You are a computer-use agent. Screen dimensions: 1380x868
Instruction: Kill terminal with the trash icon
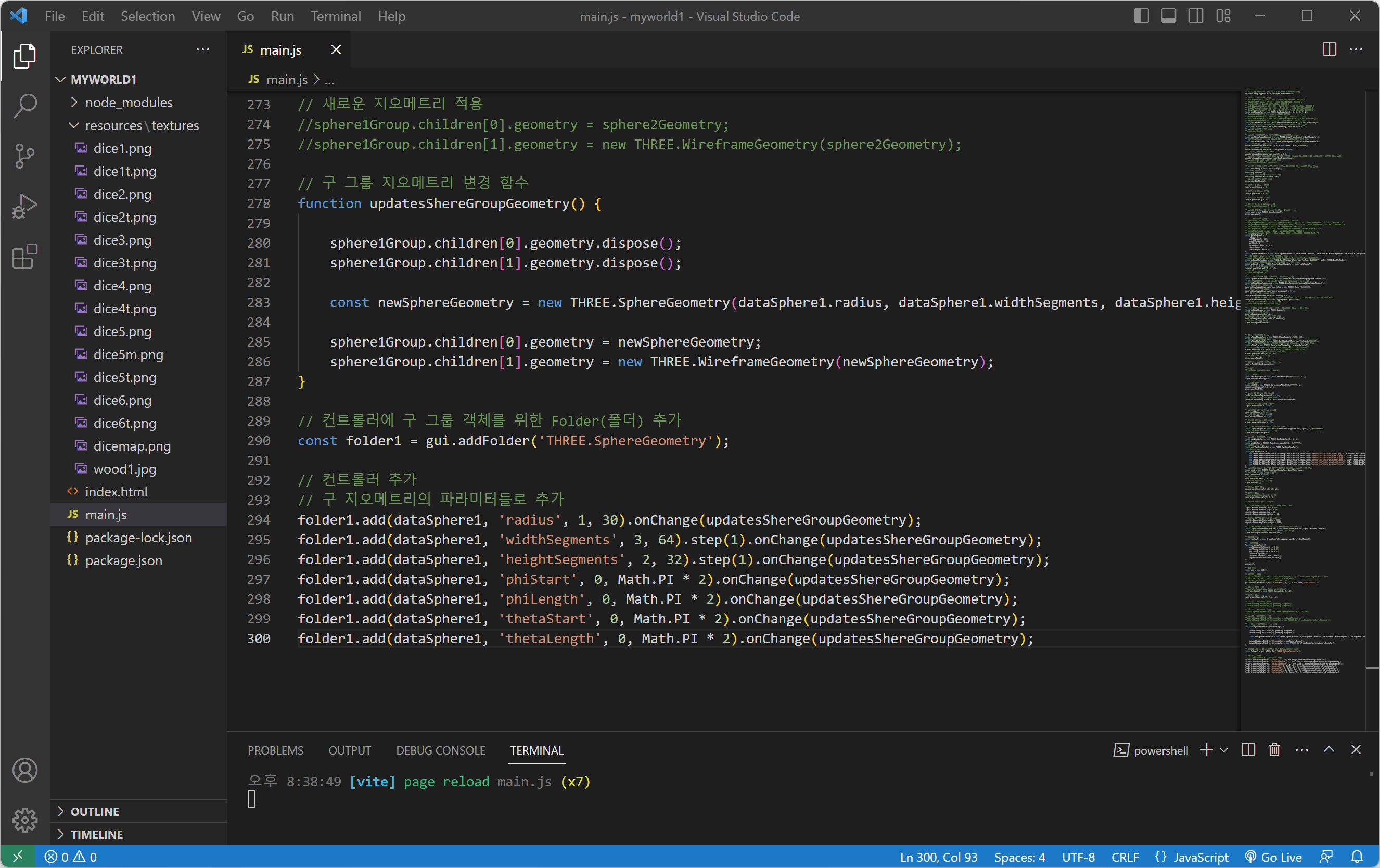pyautogui.click(x=1274, y=750)
